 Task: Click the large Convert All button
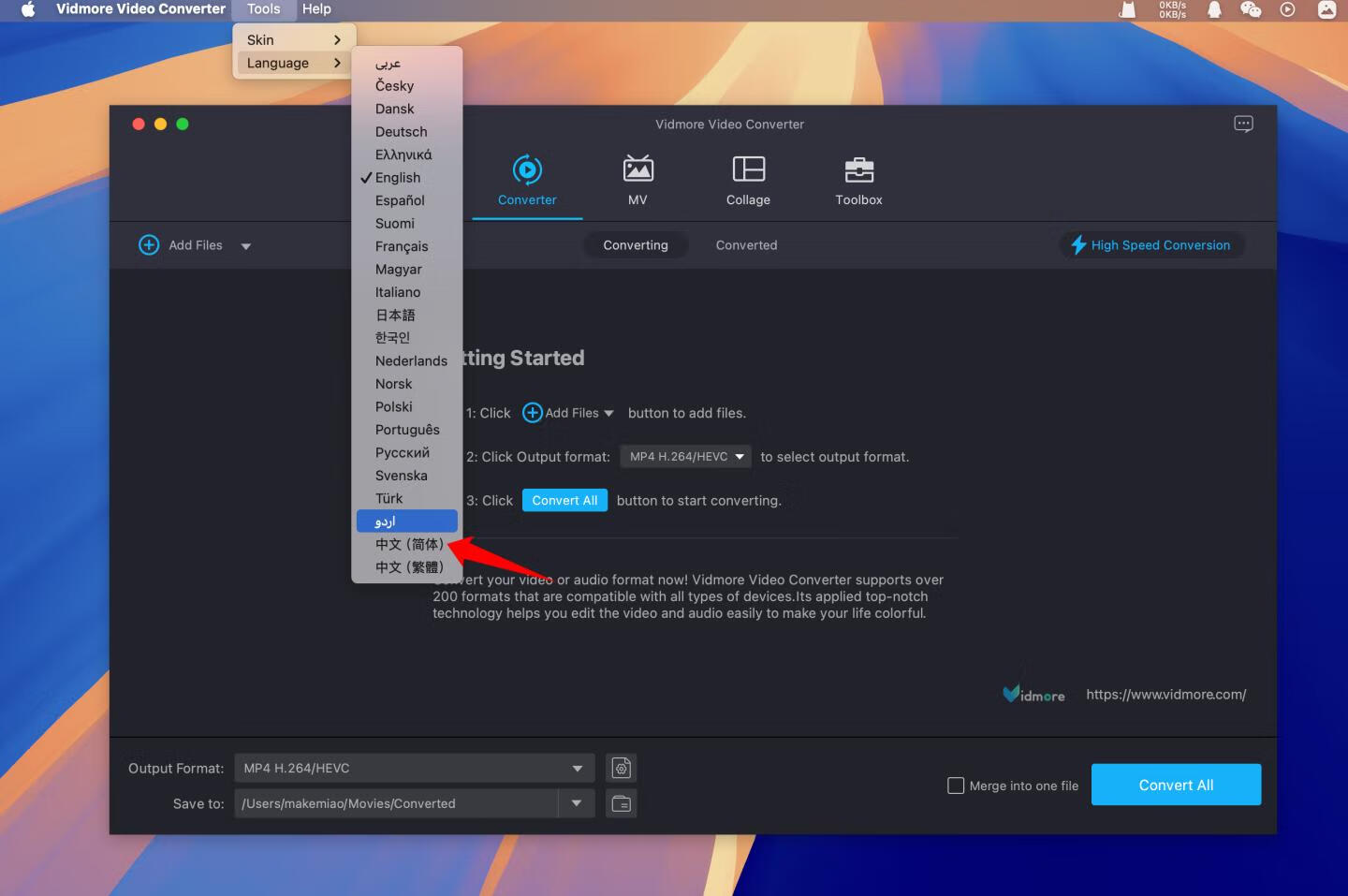point(1176,785)
